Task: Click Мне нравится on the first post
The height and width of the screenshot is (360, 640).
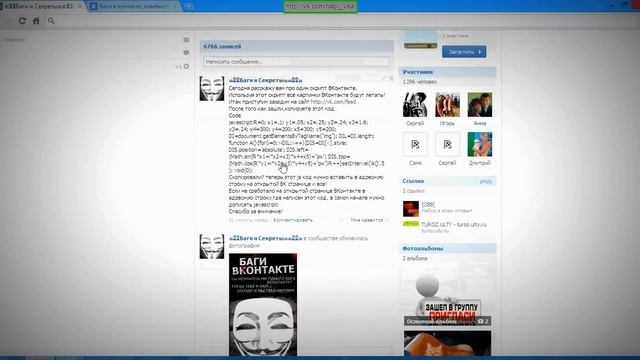Action: [367, 220]
